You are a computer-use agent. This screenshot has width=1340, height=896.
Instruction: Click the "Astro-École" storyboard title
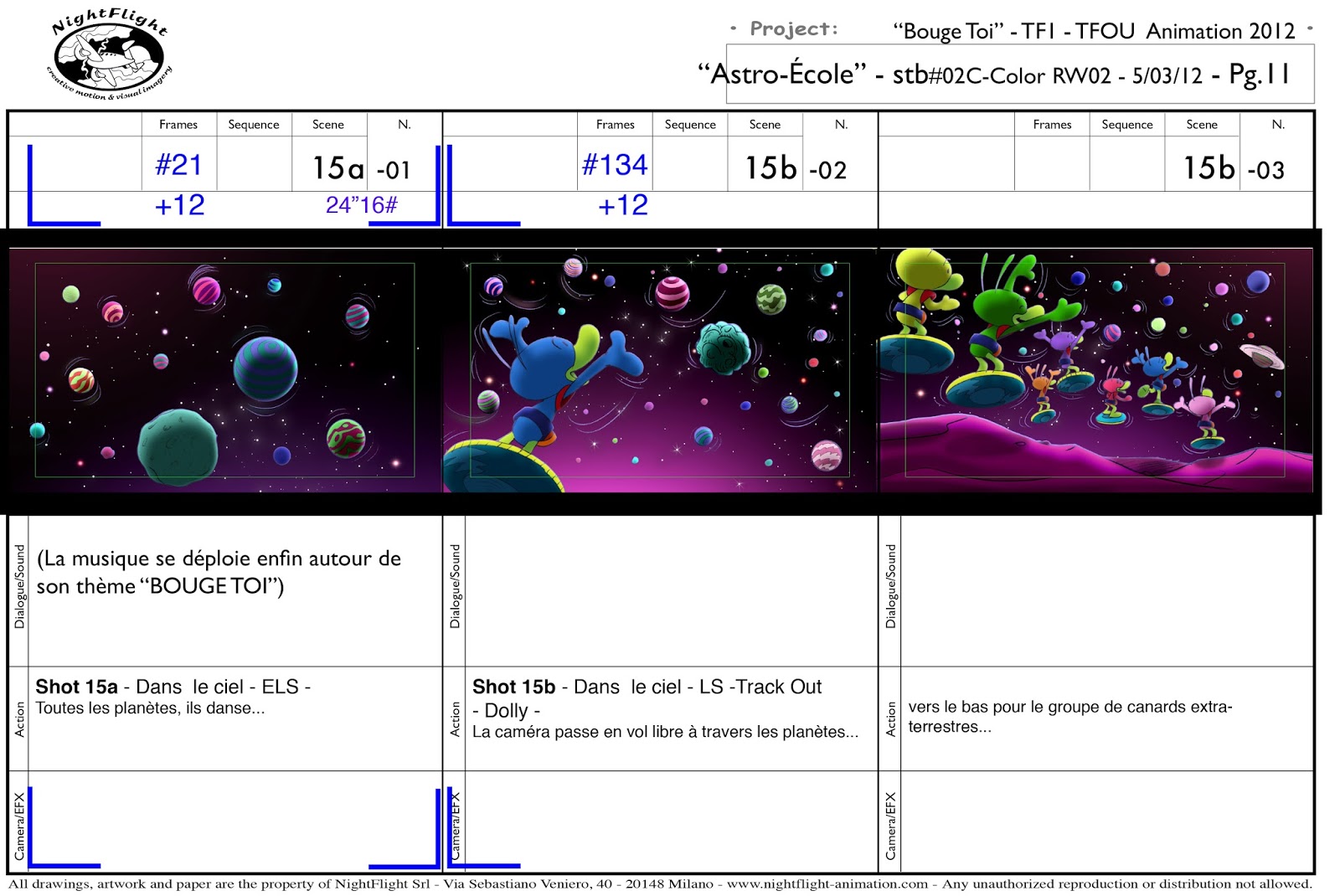pos(995,74)
